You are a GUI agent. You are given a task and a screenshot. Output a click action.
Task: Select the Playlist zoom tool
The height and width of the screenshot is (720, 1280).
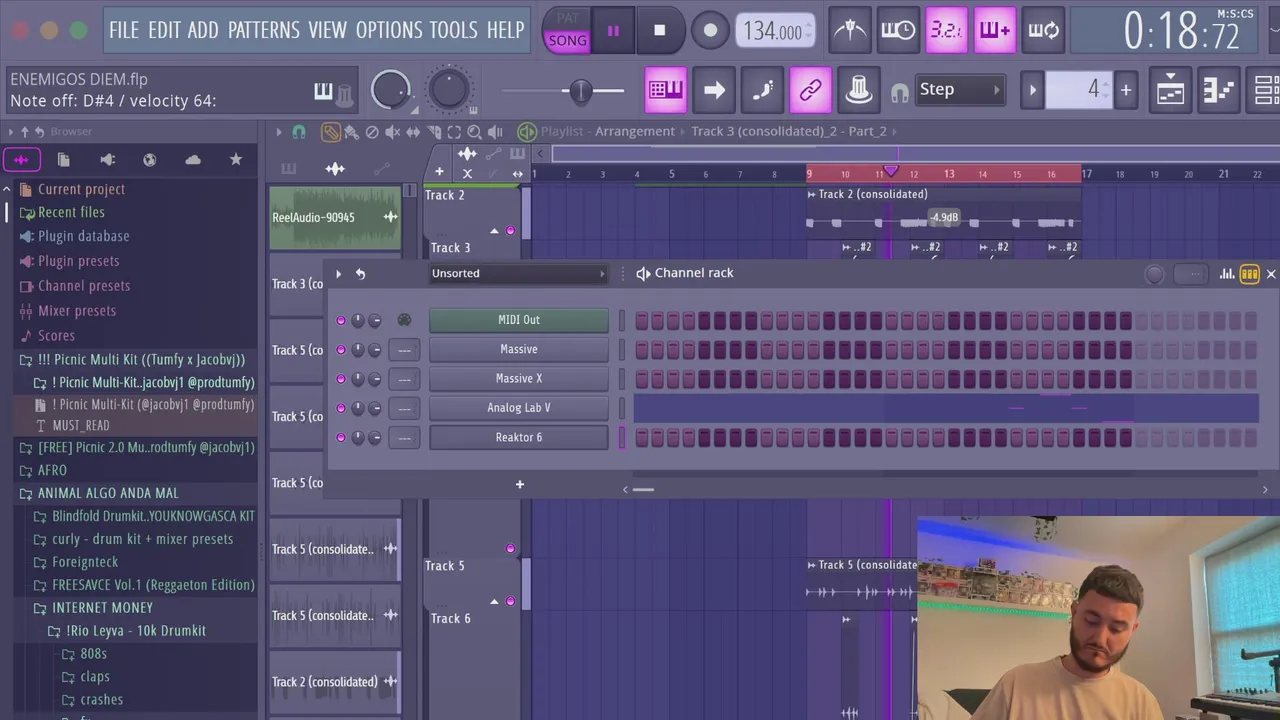474,131
